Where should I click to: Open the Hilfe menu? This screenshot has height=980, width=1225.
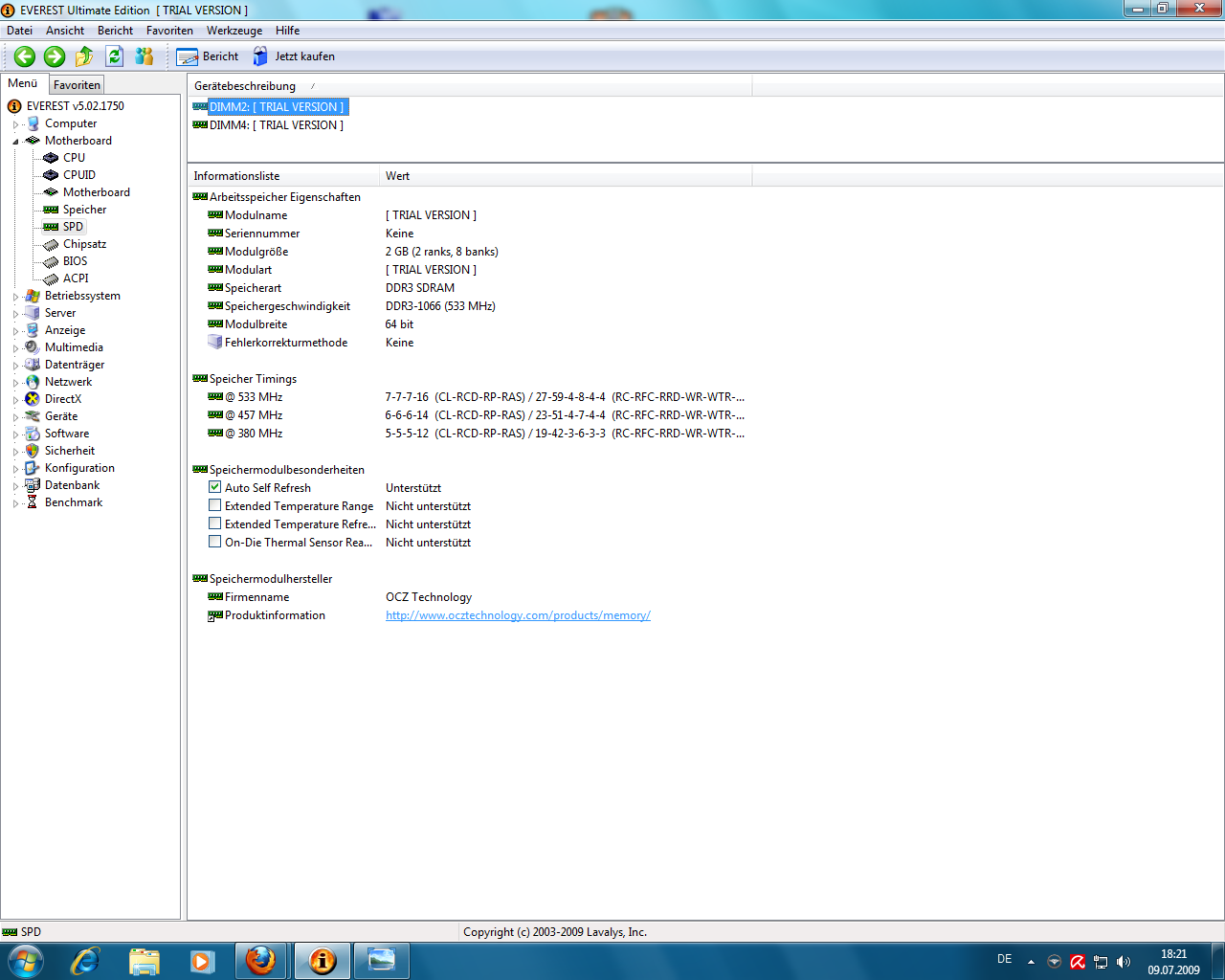(287, 31)
